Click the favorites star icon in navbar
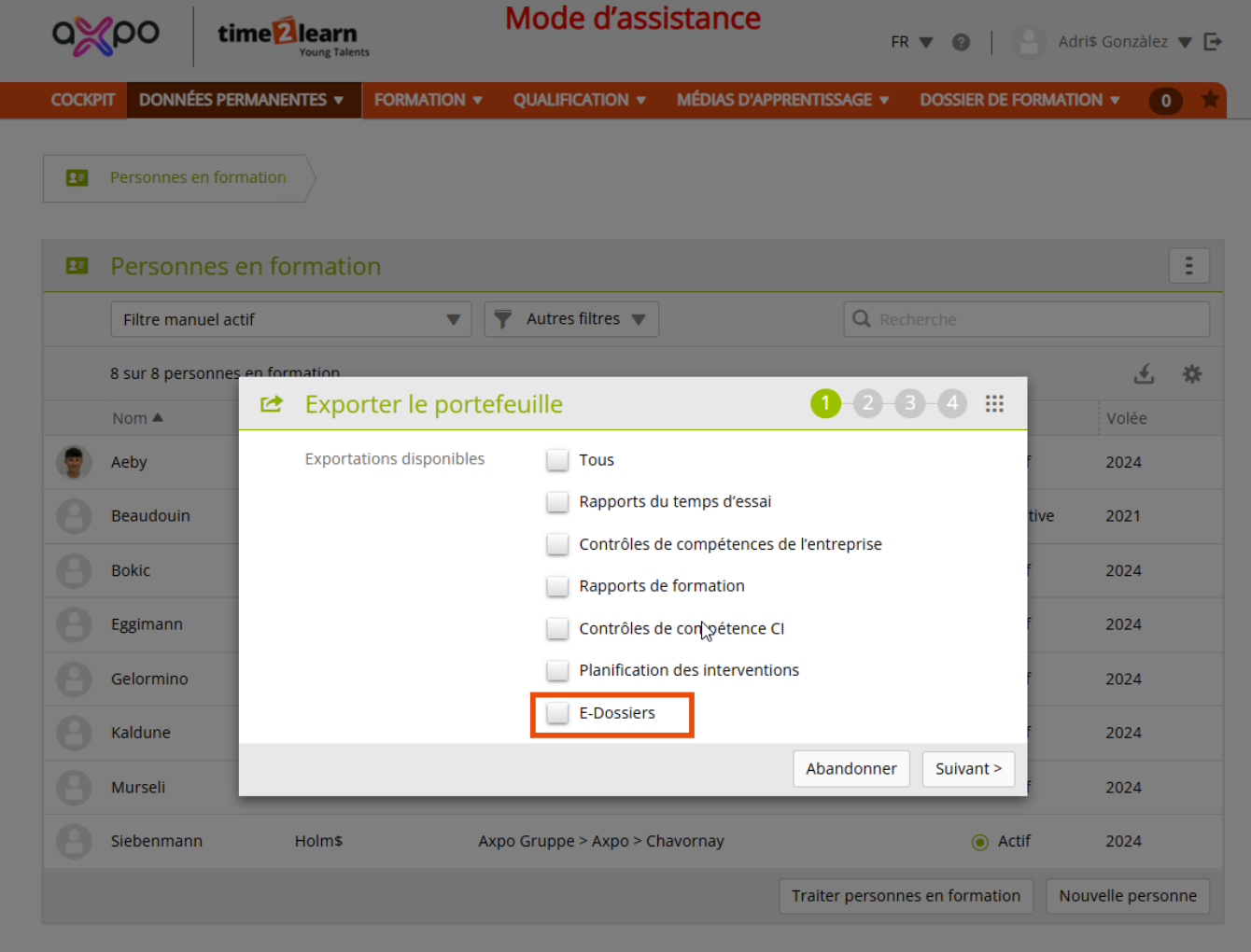 coord(1210,99)
